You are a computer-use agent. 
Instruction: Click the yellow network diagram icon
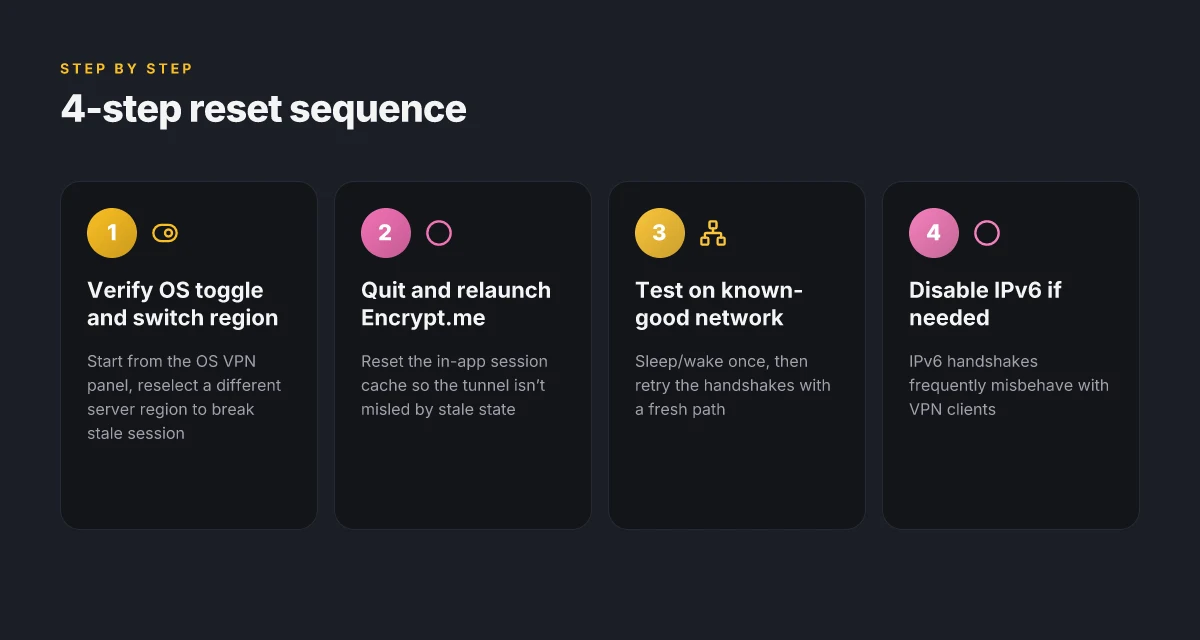[713, 233]
